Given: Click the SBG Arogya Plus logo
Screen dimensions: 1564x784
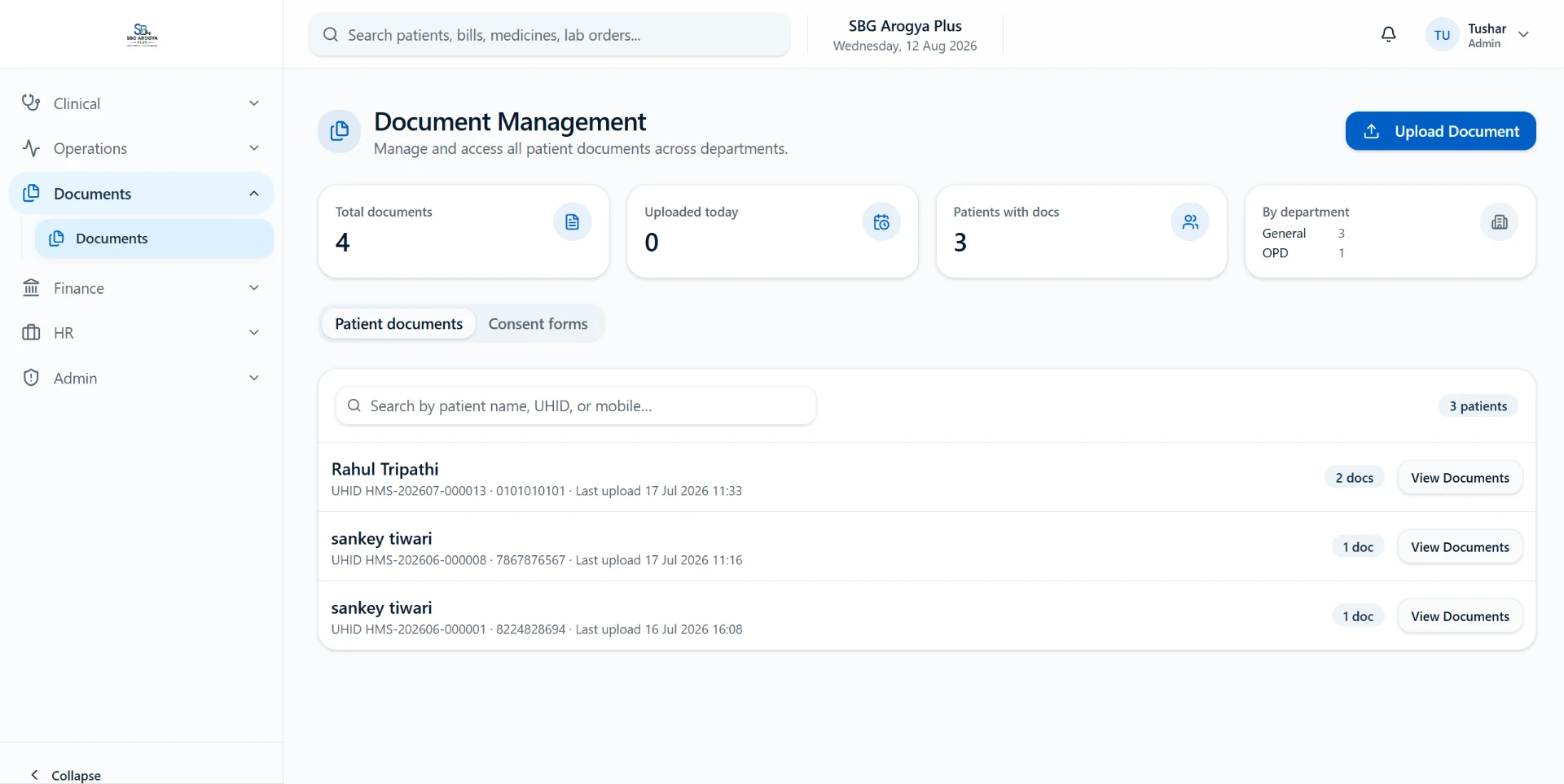Looking at the screenshot, I should coord(142,35).
